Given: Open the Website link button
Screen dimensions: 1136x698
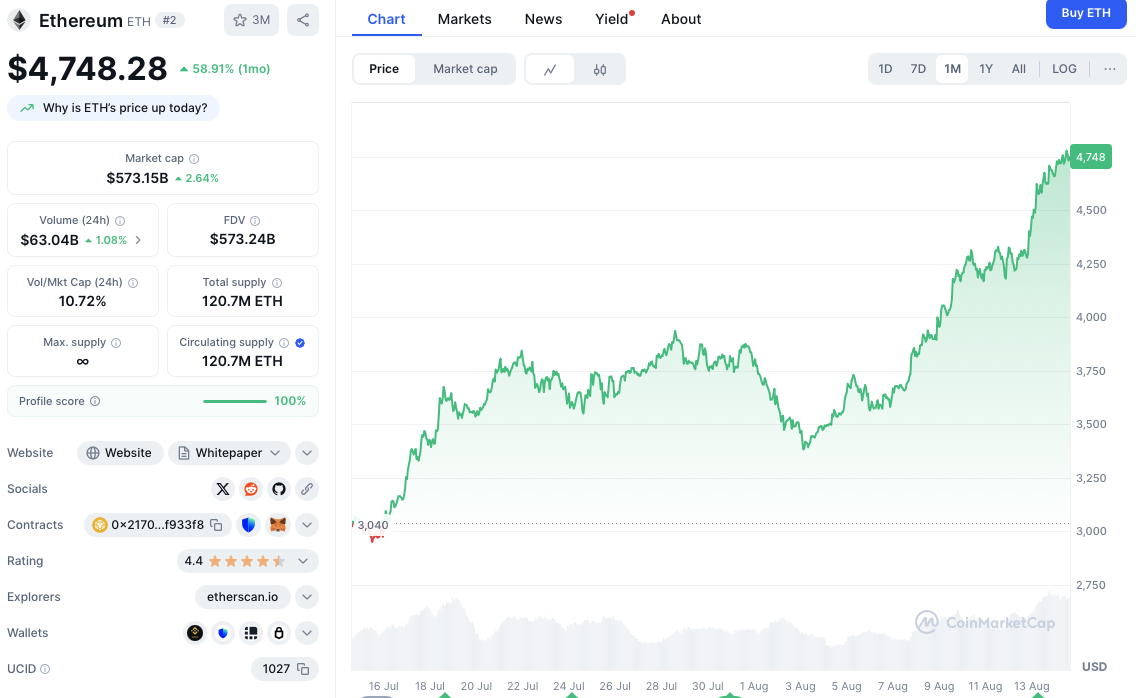Looking at the screenshot, I should point(120,453).
